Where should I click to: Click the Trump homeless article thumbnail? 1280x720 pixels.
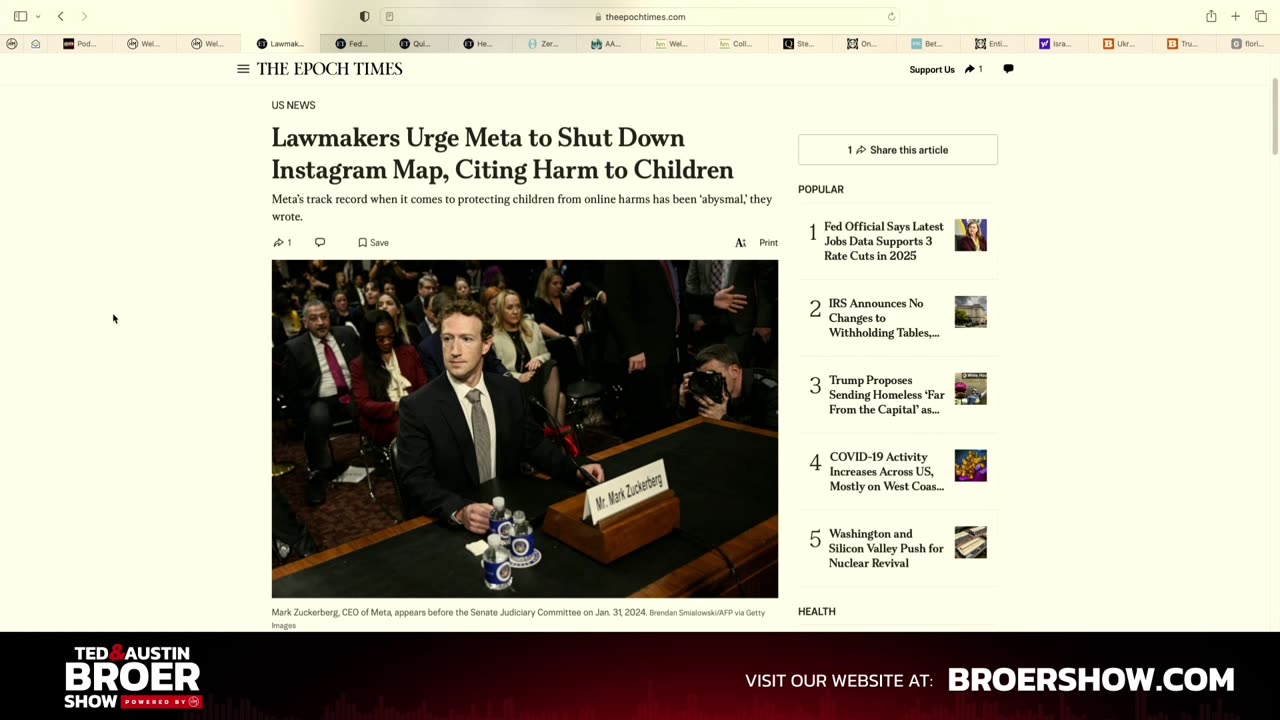[970, 389]
